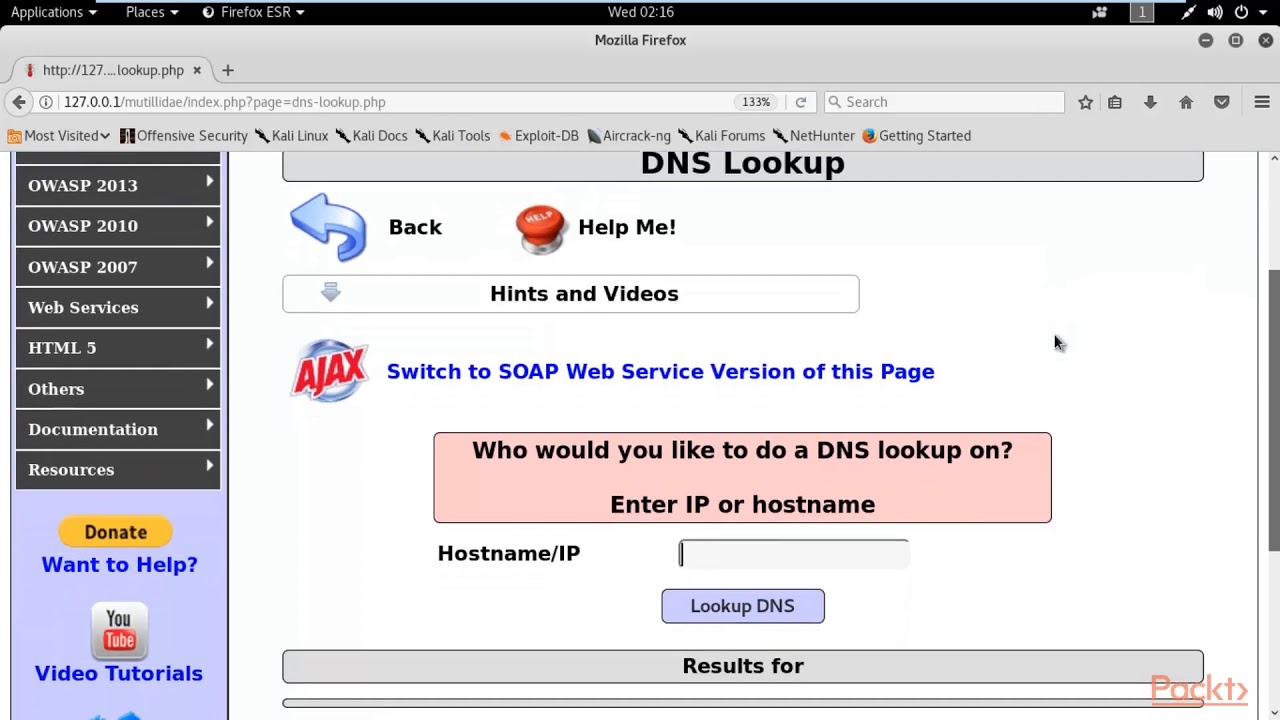This screenshot has height=720, width=1280.
Task: Expand the OWASP 2007 menu
Action: point(118,267)
